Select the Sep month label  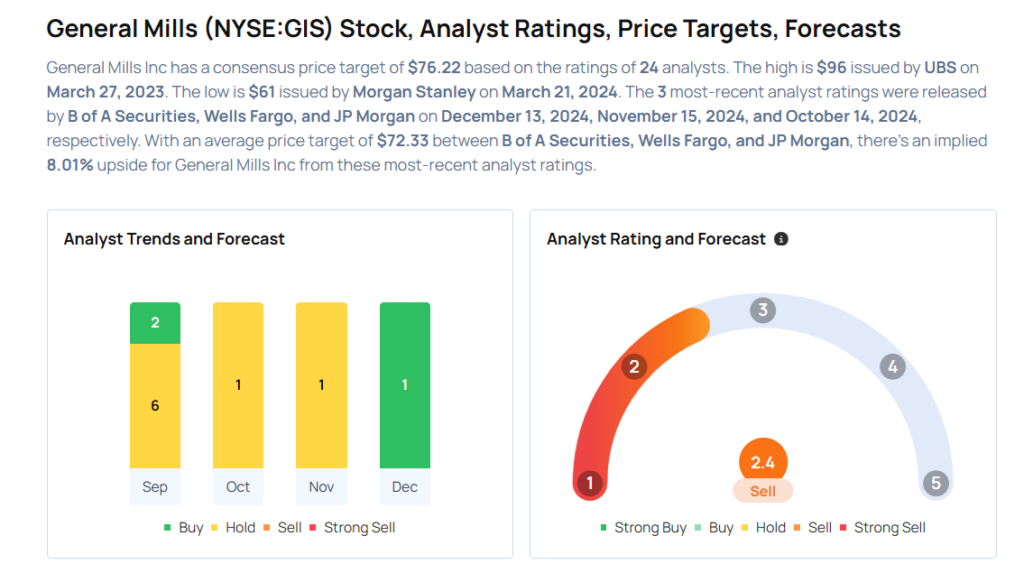pyautogui.click(x=155, y=487)
